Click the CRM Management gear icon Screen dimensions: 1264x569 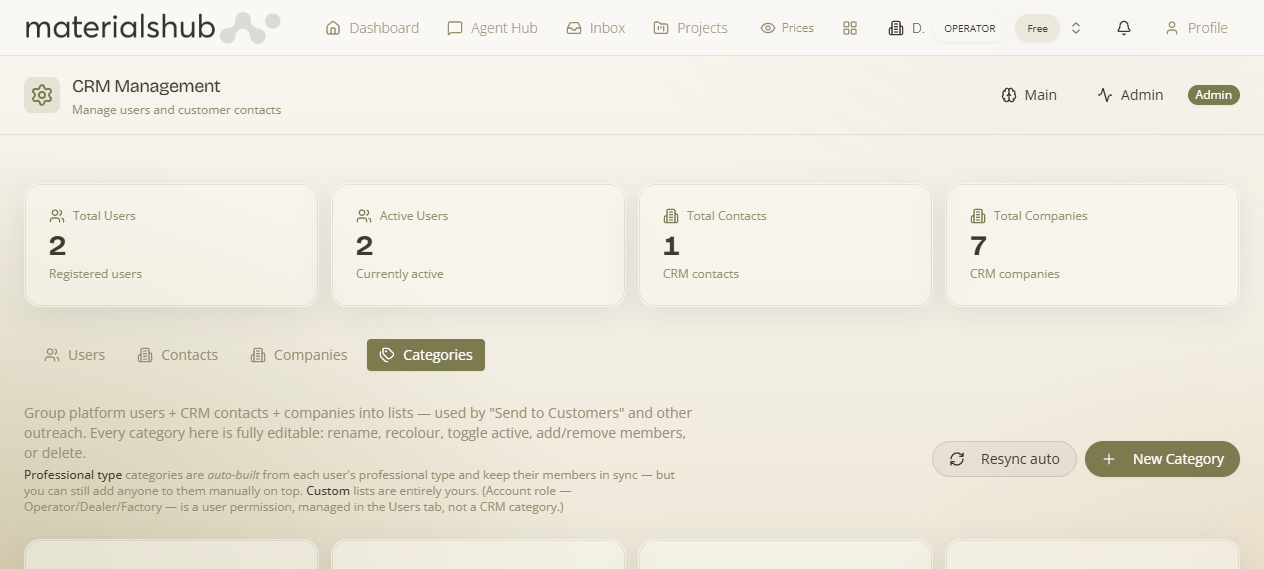pyautogui.click(x=42, y=95)
